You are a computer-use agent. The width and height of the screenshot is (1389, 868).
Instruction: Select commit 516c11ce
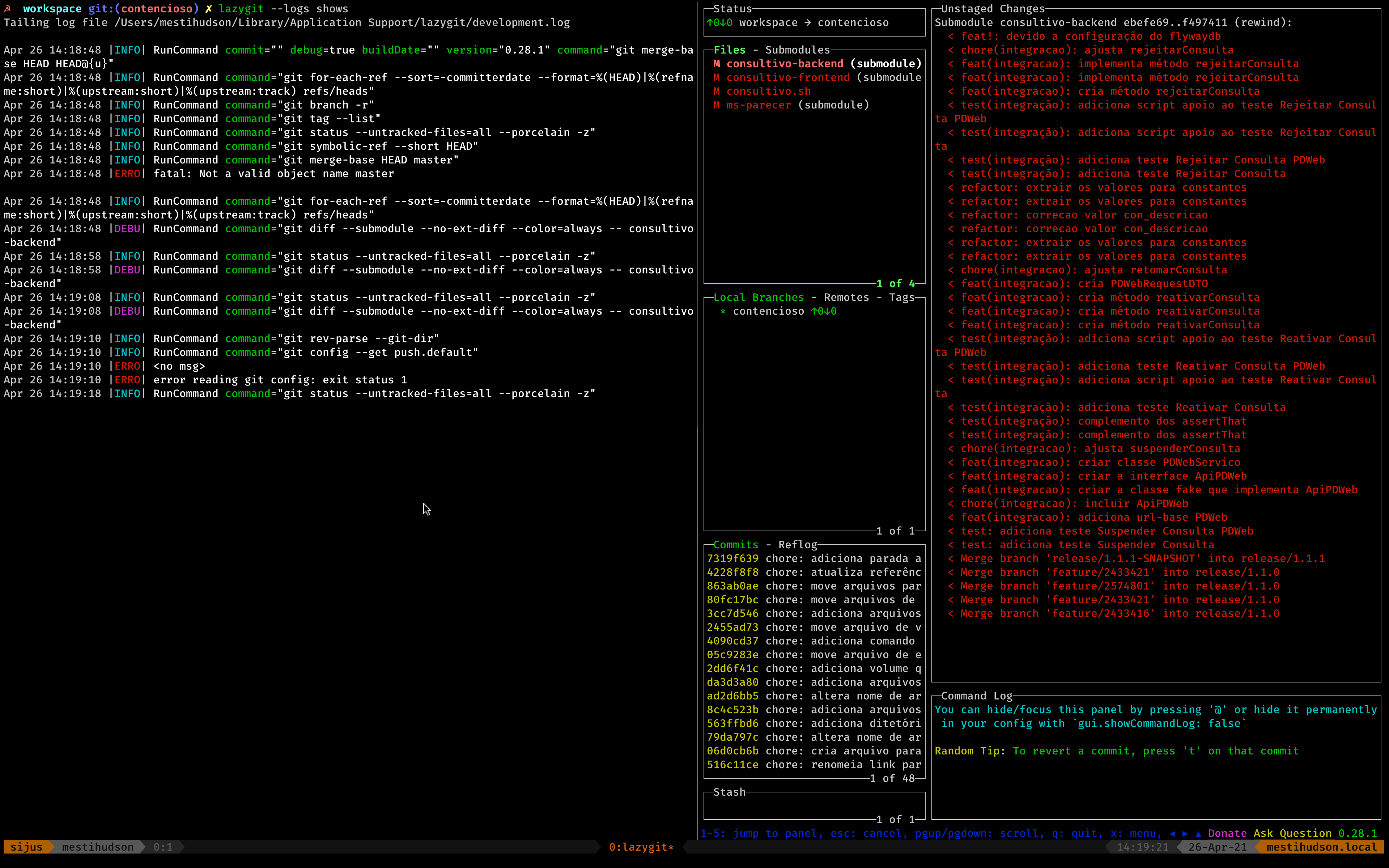(x=814, y=765)
